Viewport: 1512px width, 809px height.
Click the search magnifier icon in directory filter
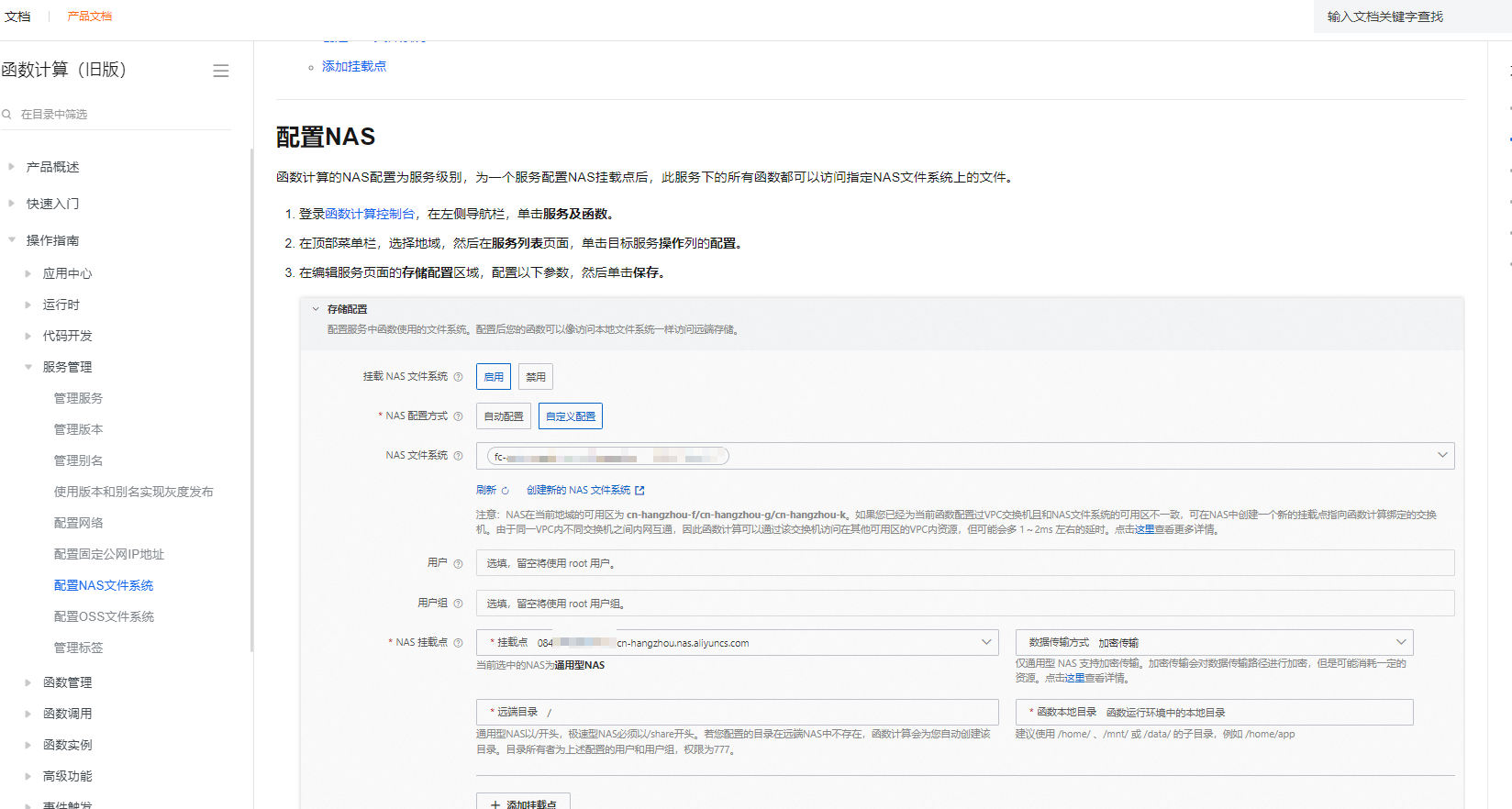point(6,114)
